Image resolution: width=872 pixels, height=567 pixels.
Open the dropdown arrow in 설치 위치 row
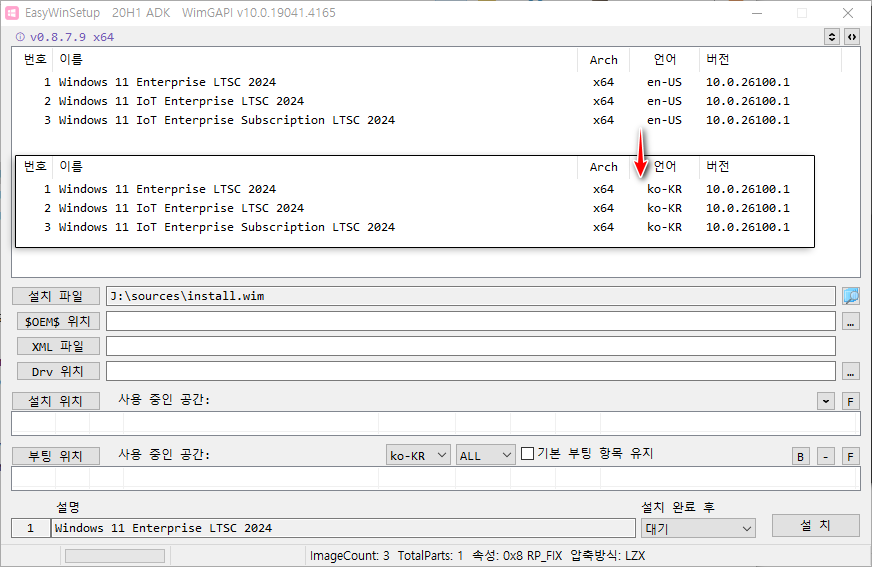coord(826,401)
